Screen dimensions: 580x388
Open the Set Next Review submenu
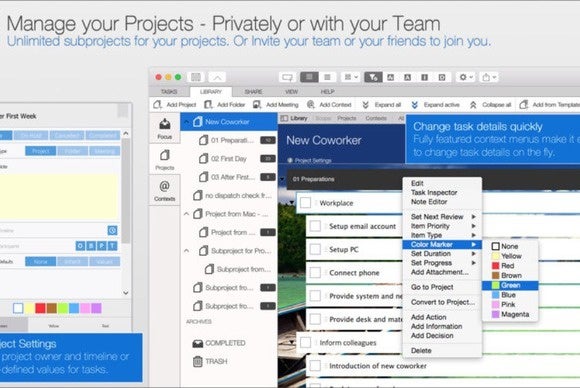442,217
